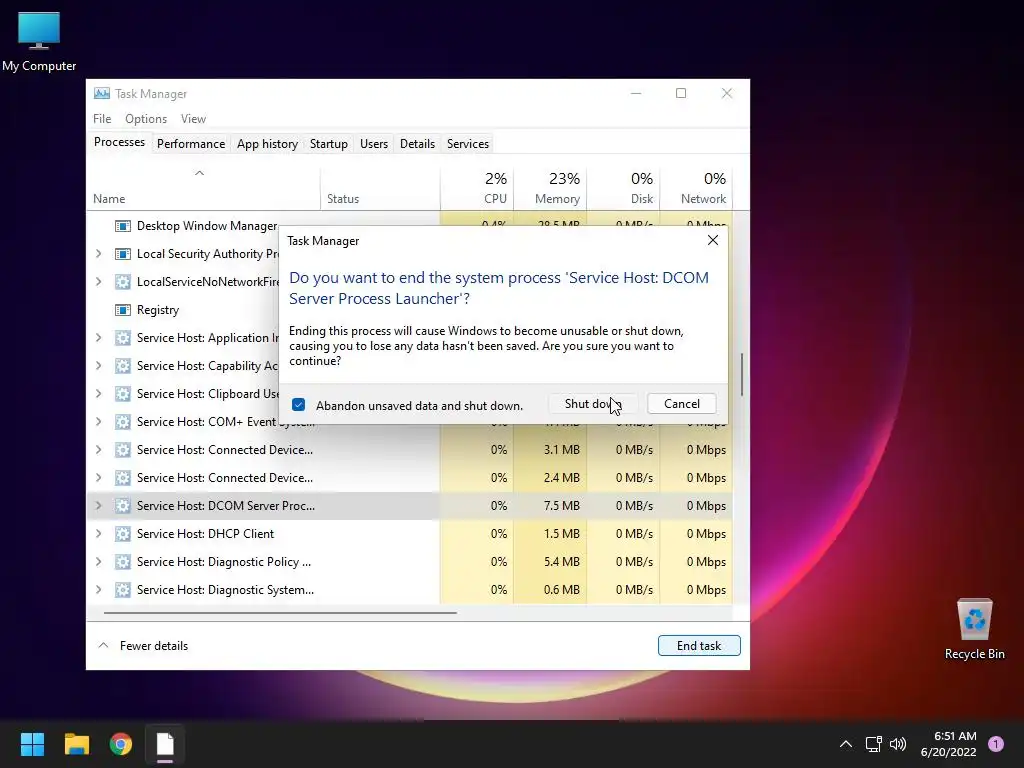Click the Task Manager title bar app icon
This screenshot has width=1024, height=768.
point(102,93)
